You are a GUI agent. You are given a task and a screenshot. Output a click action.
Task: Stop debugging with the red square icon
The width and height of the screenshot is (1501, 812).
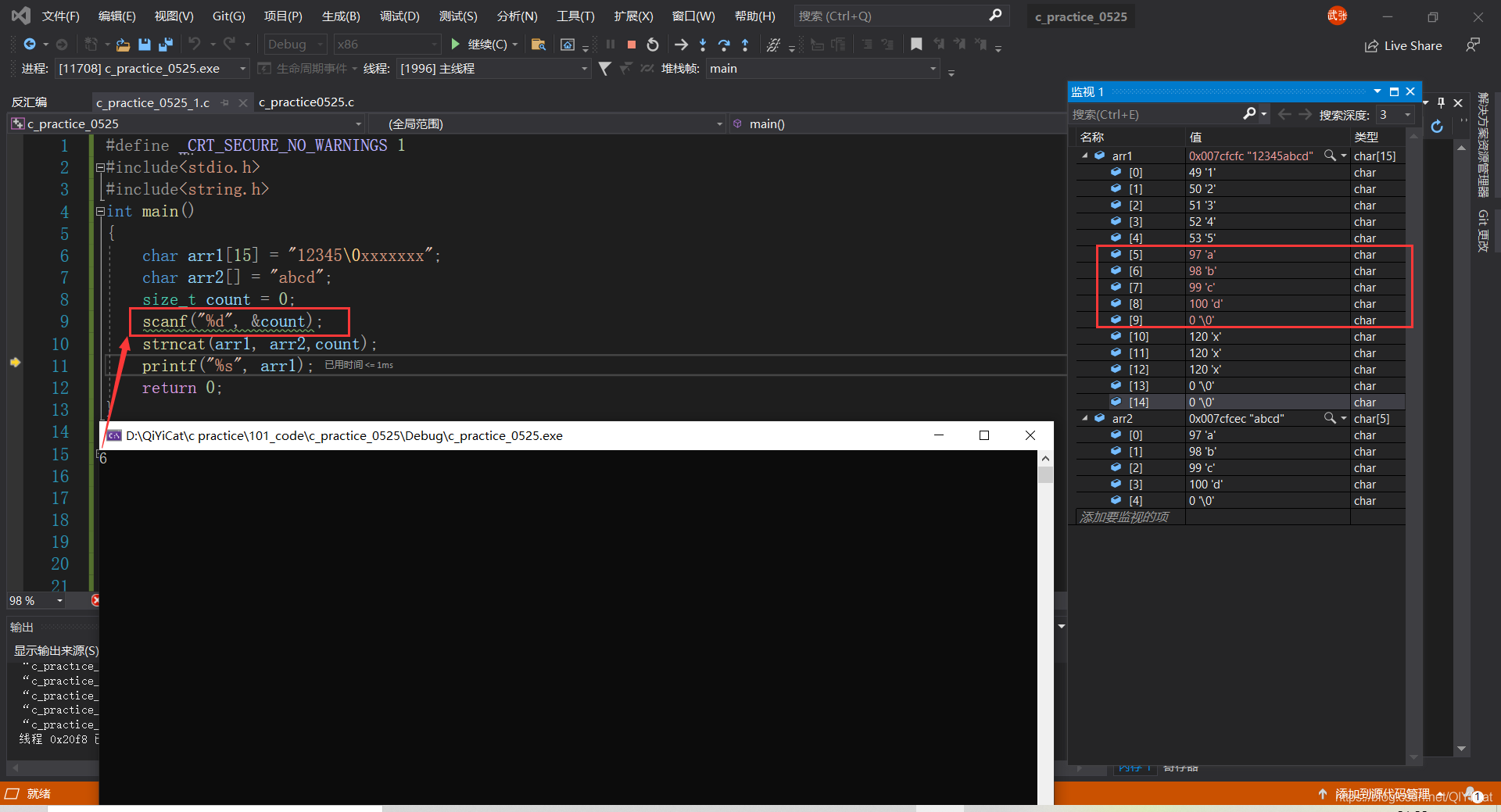pos(632,45)
